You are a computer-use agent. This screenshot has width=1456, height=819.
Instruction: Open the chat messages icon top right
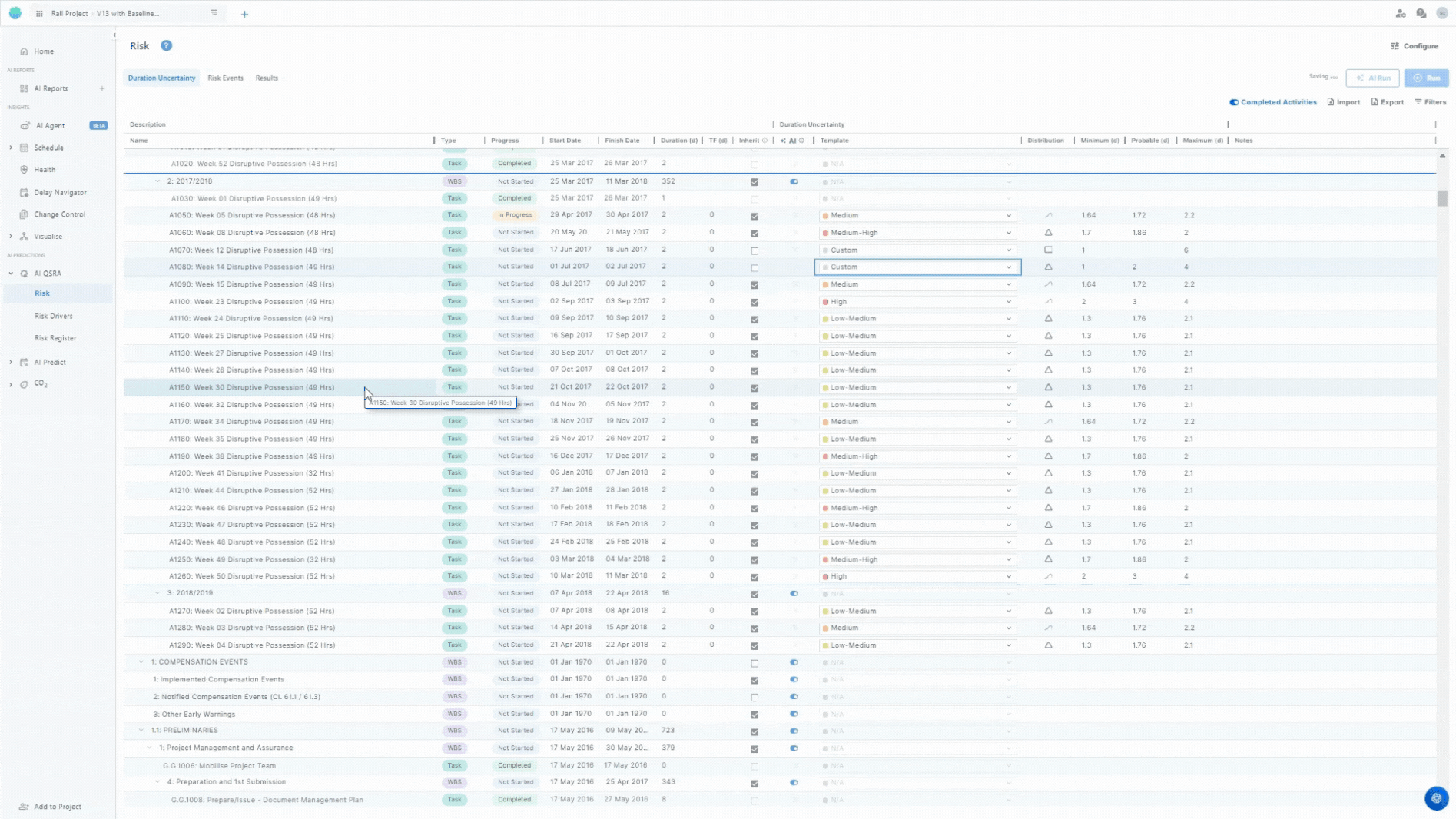pos(1421,14)
